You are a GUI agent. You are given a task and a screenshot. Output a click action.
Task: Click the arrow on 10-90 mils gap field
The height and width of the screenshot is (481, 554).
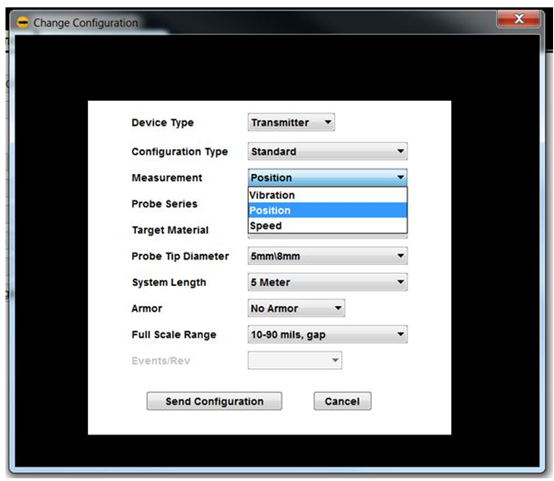click(400, 334)
